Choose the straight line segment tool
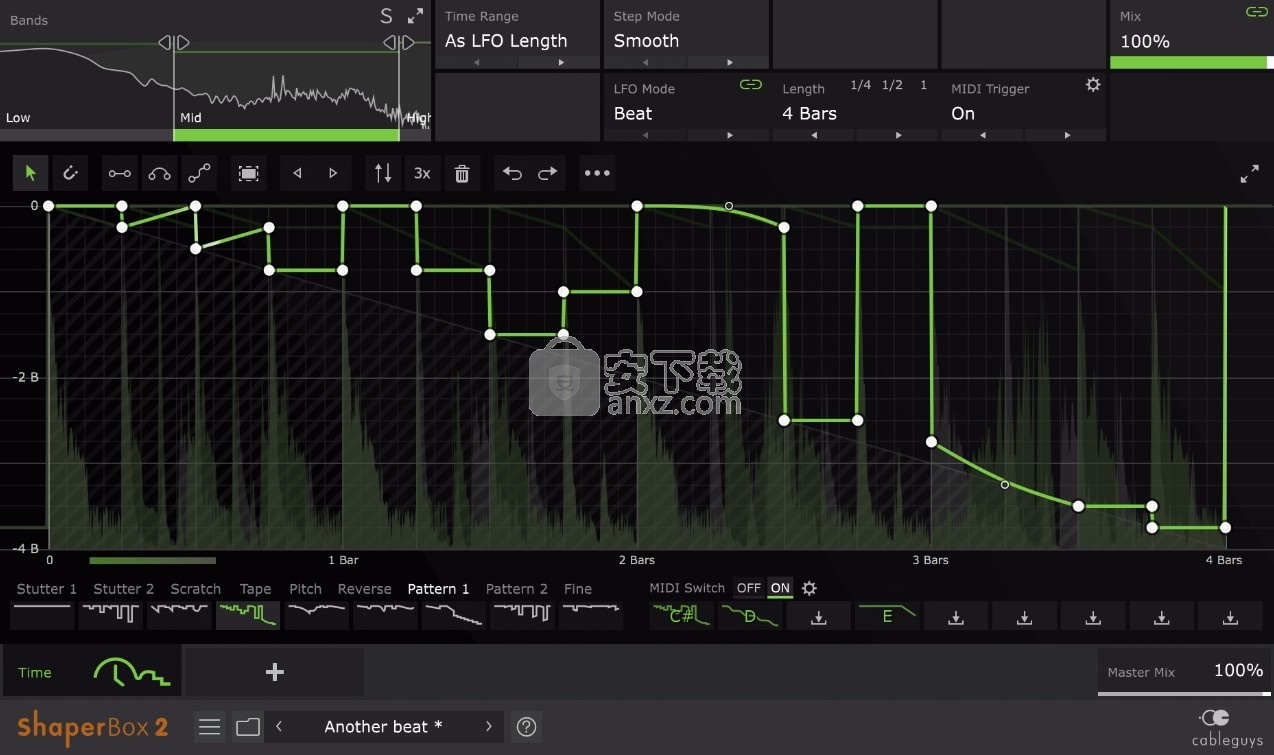 point(120,173)
